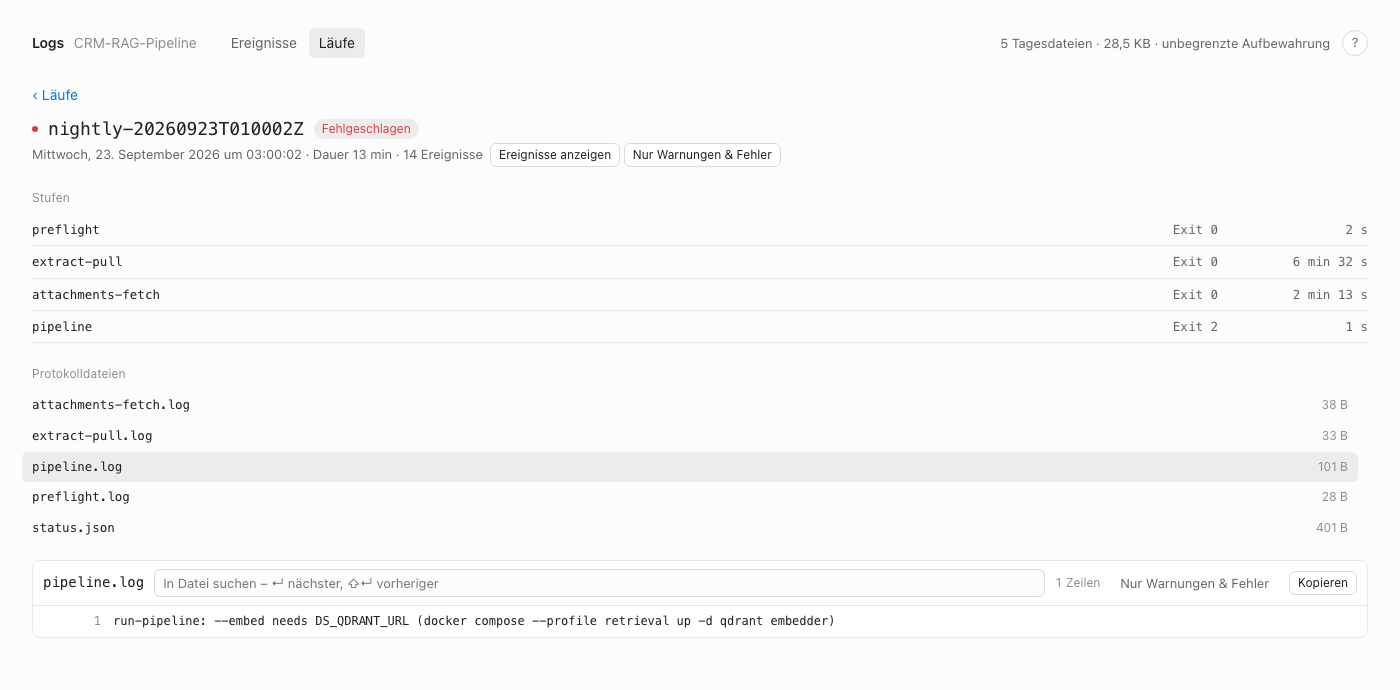Open preflight.log file
This screenshot has width=1400, height=690.
(690, 497)
